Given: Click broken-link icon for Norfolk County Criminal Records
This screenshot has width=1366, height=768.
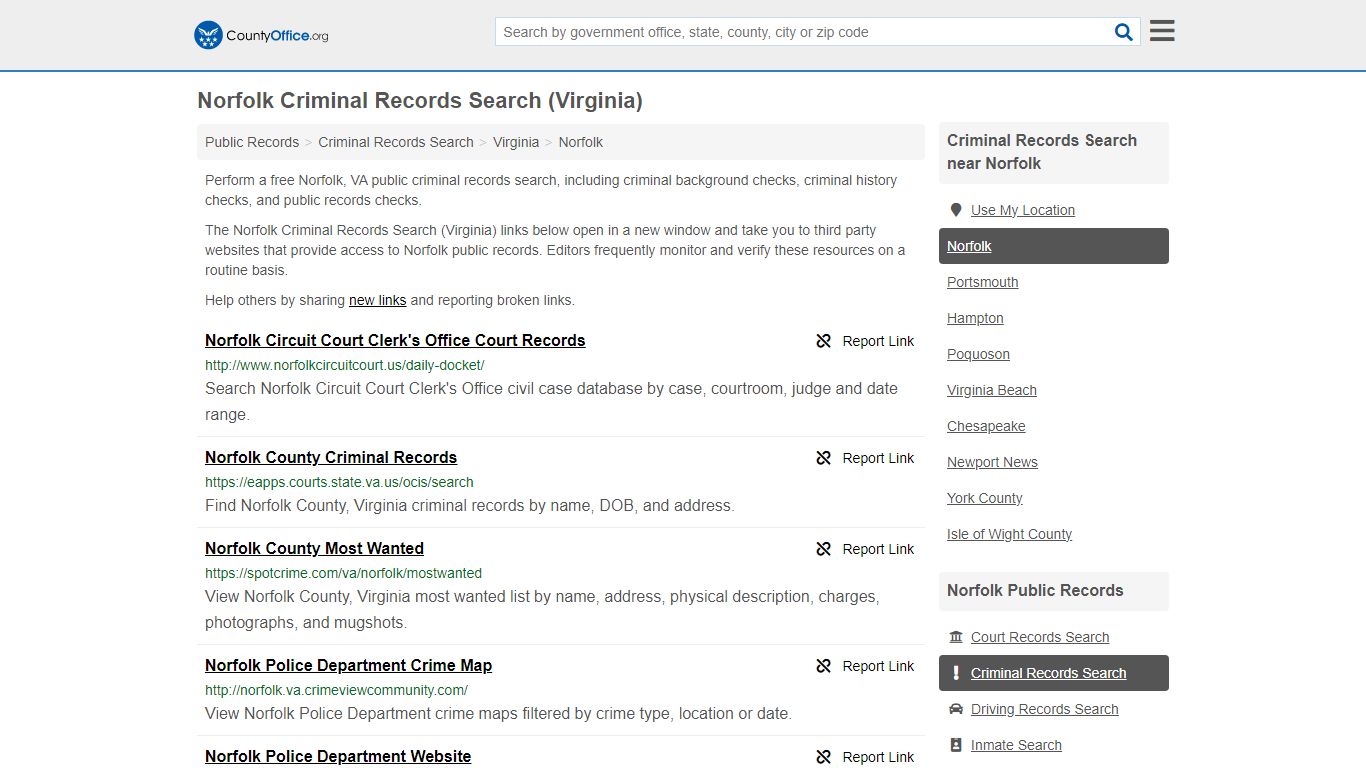Looking at the screenshot, I should (x=824, y=458).
